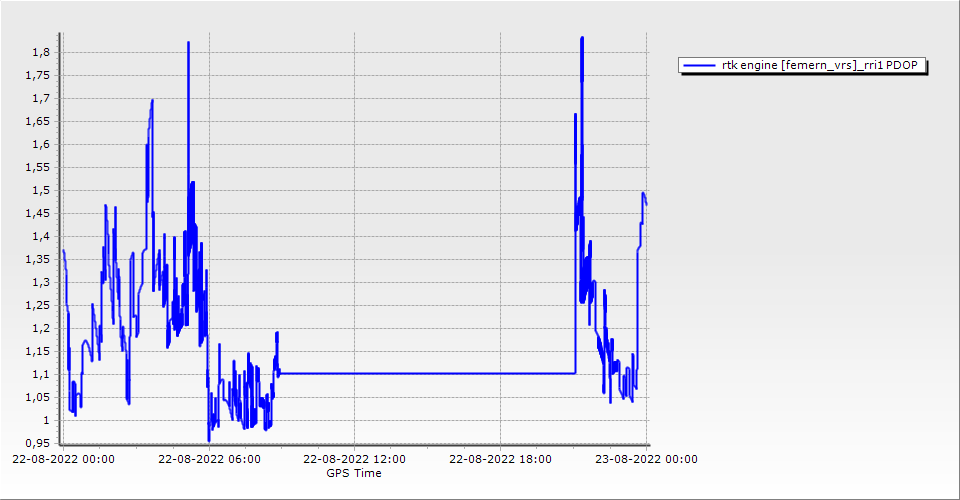Viewport: 960px width, 500px height.
Task: Click the 1,45 y-axis tick label
Action: click(35, 213)
